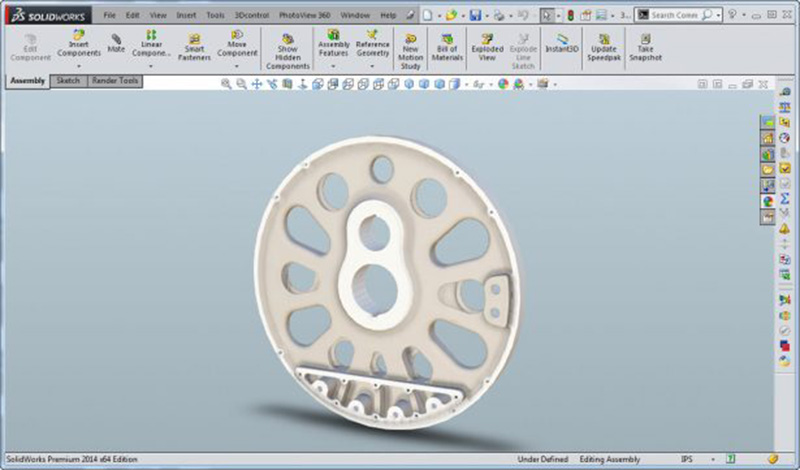The height and width of the screenshot is (470, 800).
Task: Switch to Render Tools tab
Action: 115,81
